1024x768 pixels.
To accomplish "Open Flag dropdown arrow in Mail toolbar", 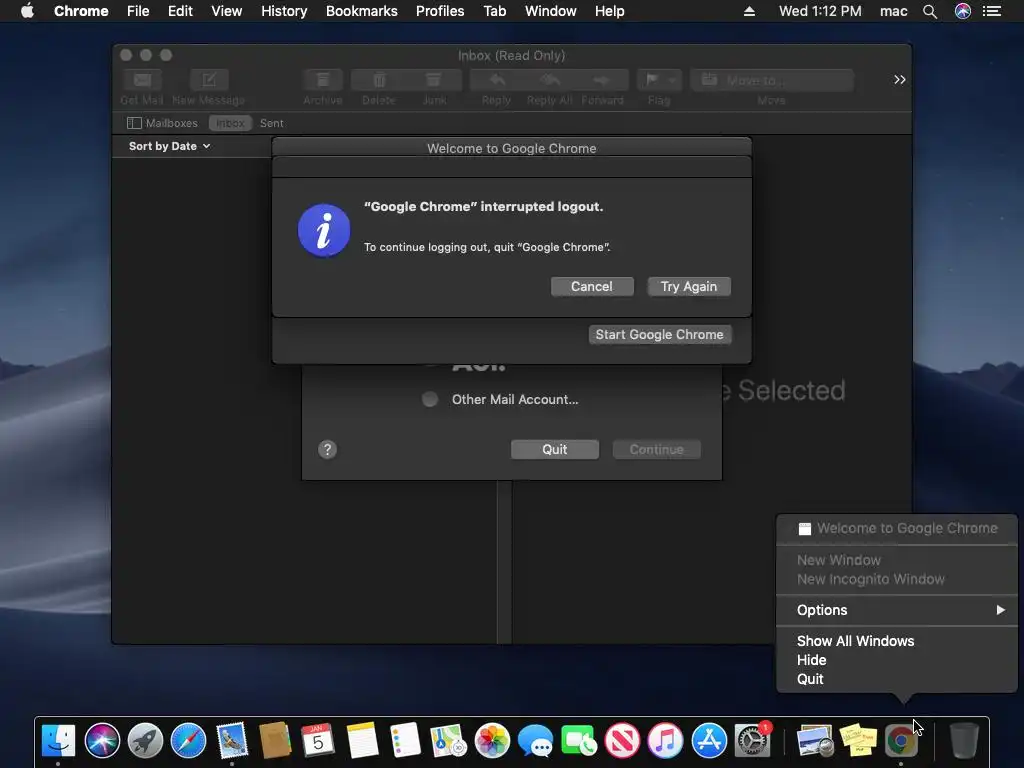I will tap(673, 80).
